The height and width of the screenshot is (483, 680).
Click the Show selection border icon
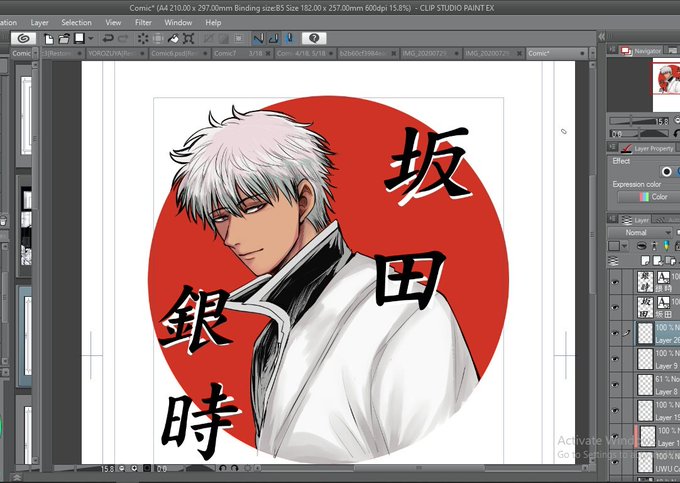[239, 39]
